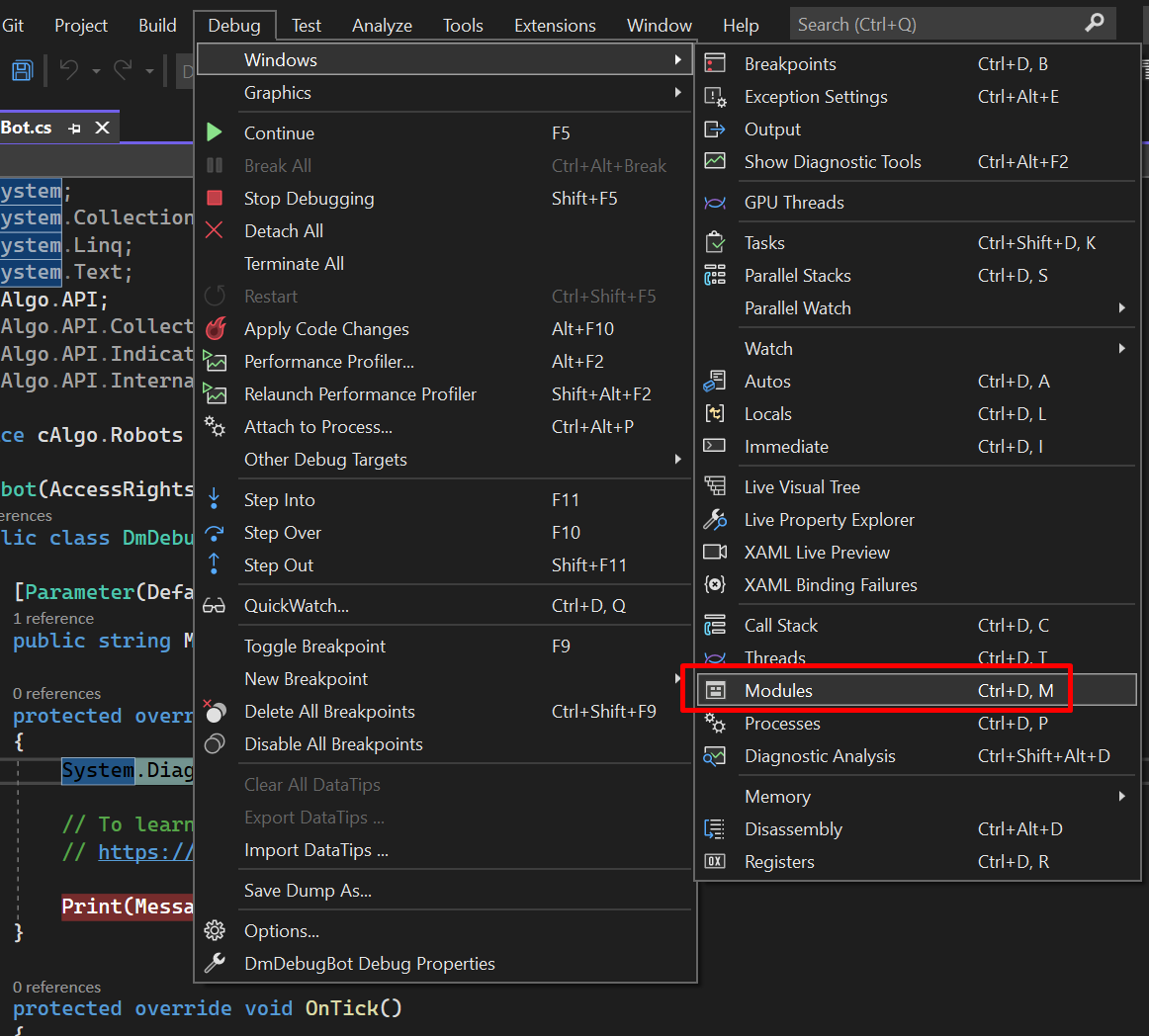
Task: Click the Tasks clipboard icon
Action: [x=715, y=242]
